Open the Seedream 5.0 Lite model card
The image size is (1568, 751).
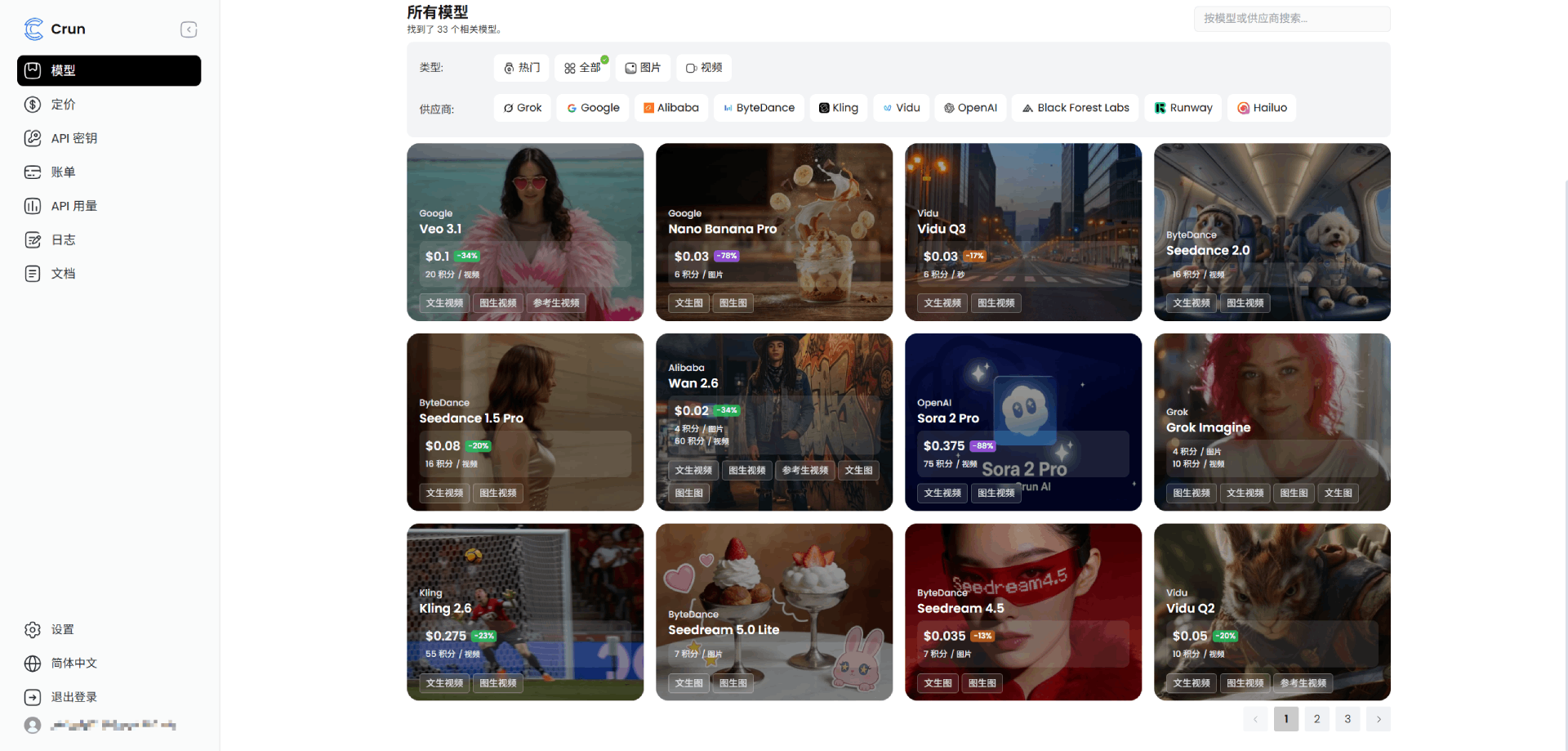click(774, 612)
